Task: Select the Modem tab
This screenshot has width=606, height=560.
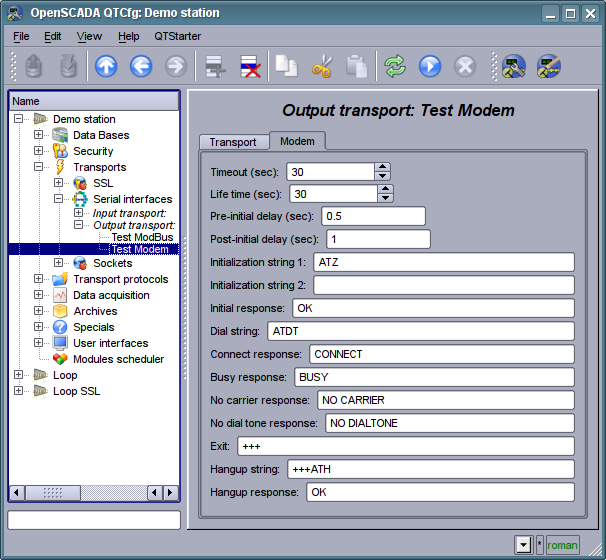Action: (297, 141)
